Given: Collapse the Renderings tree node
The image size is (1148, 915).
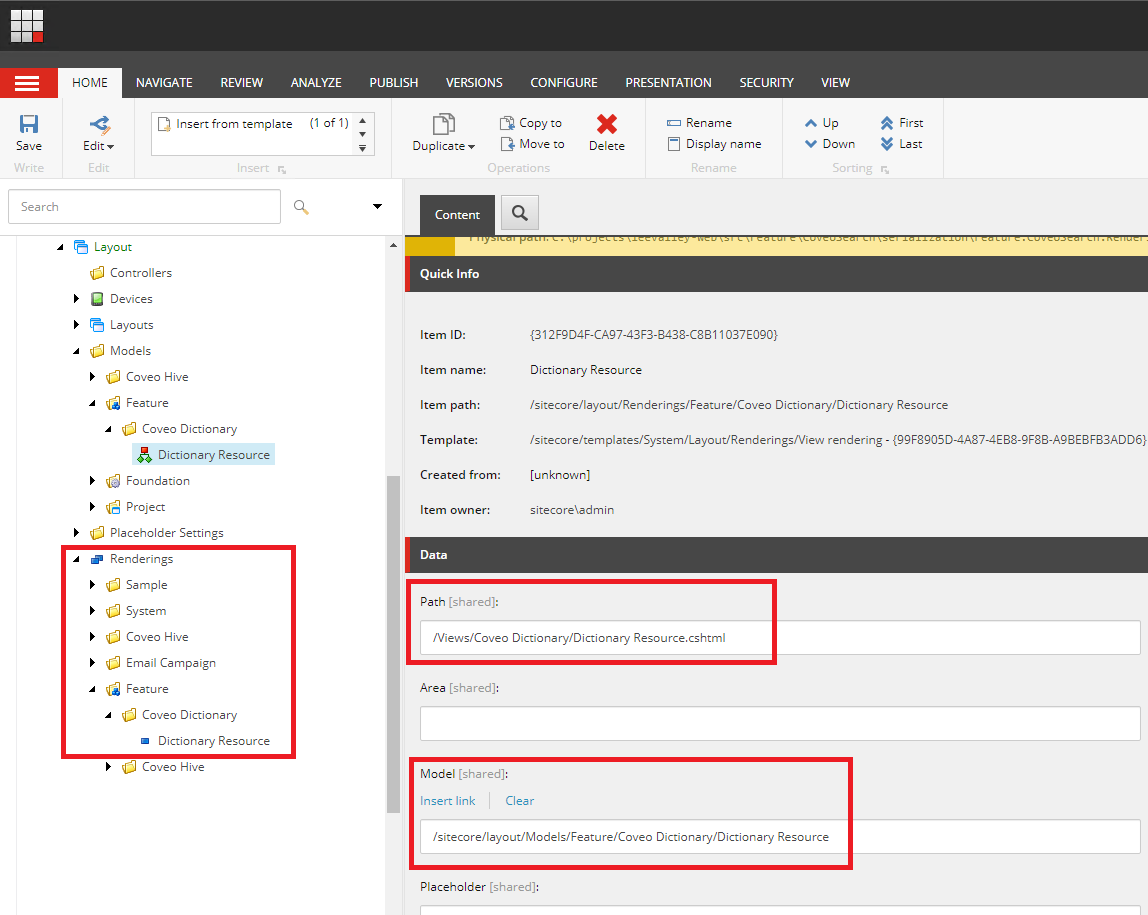Looking at the screenshot, I should coord(76,559).
